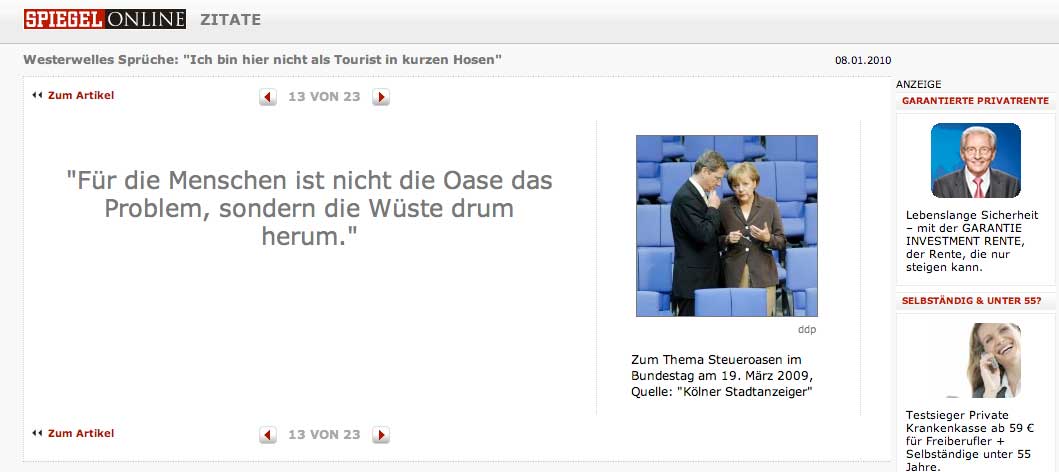Click the double-arrow icon beside bottom Zum Artikel
The width and height of the screenshot is (1059, 472).
[37, 433]
